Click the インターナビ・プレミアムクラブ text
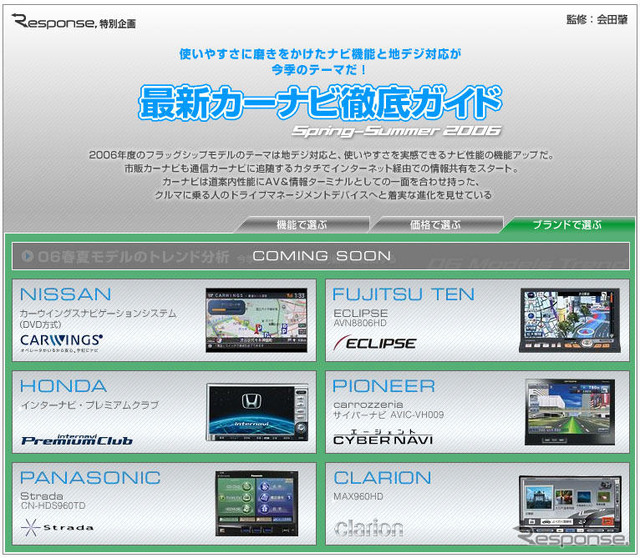The width and height of the screenshot is (640, 558). [90, 405]
